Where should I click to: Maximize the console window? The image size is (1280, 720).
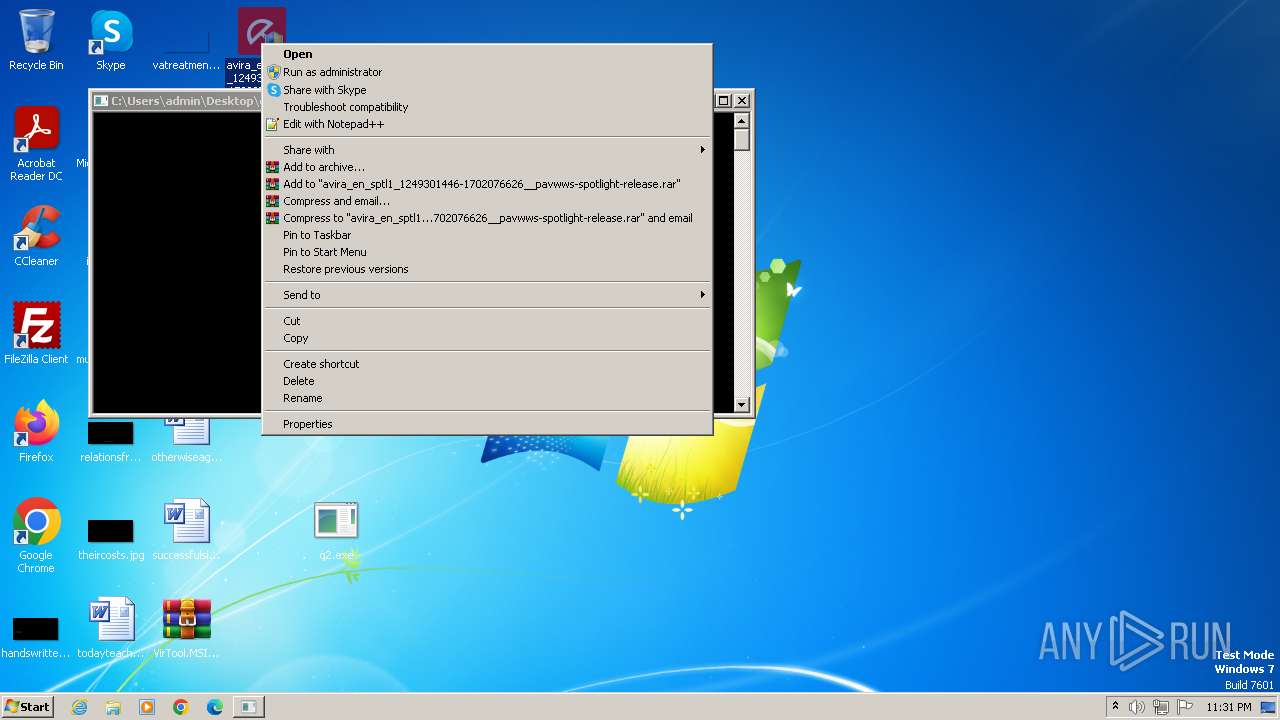pyautogui.click(x=724, y=101)
